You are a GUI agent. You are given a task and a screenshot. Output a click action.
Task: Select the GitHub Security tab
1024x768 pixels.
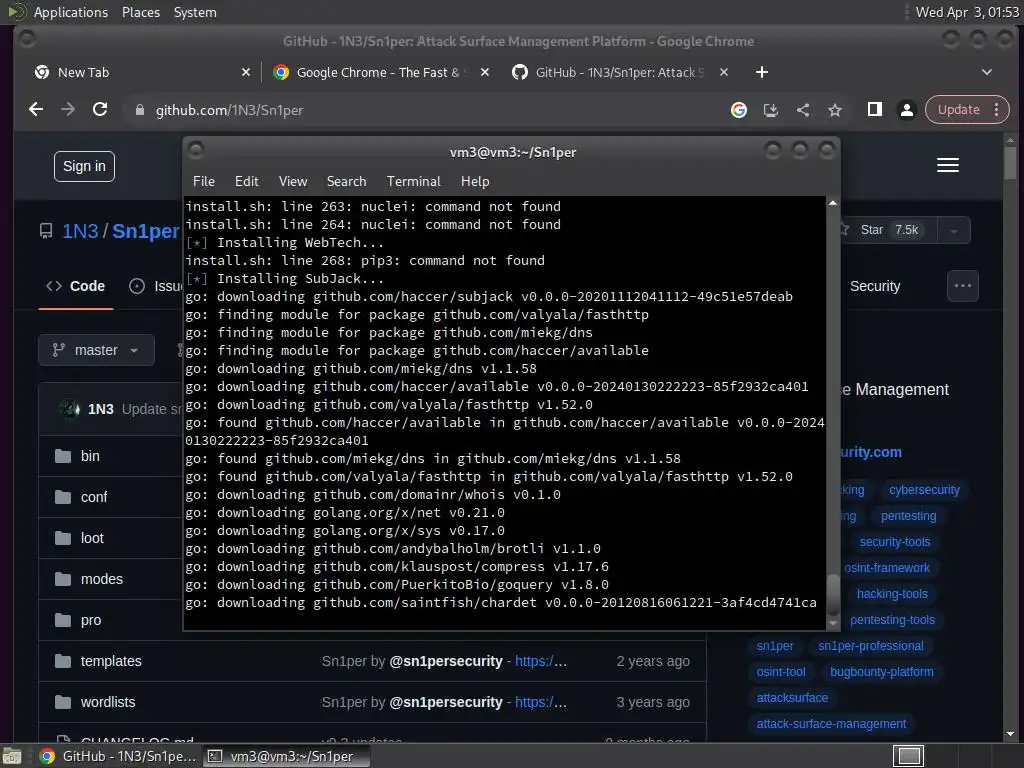click(x=874, y=286)
